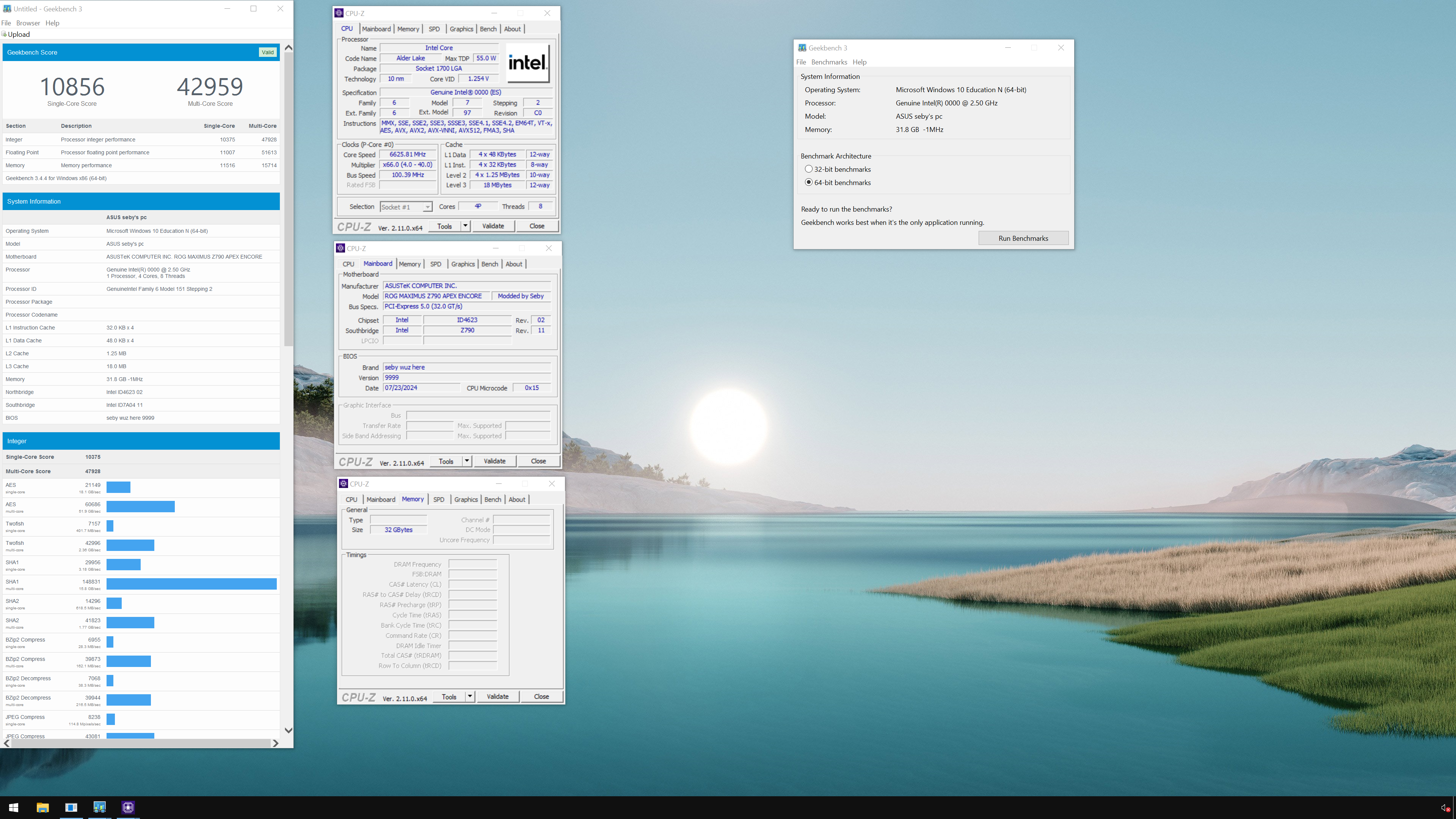The width and height of the screenshot is (1456, 819).
Task: Open Tools dropdown arrow in Mainboard window
Action: 467,461
